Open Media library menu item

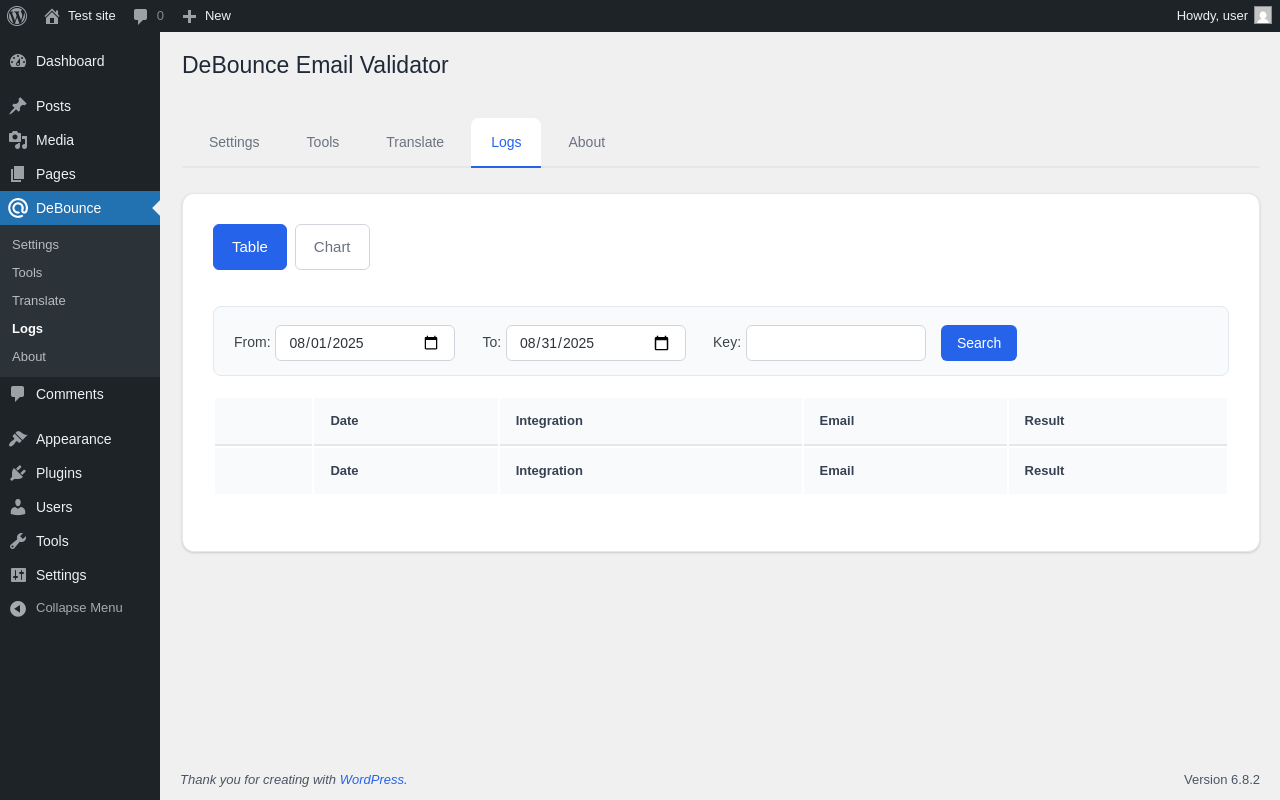point(80,140)
